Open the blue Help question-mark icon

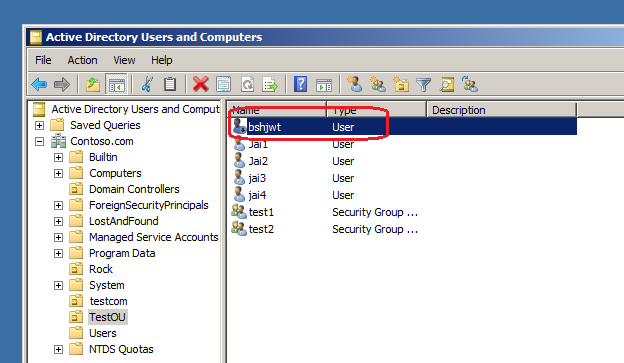300,84
